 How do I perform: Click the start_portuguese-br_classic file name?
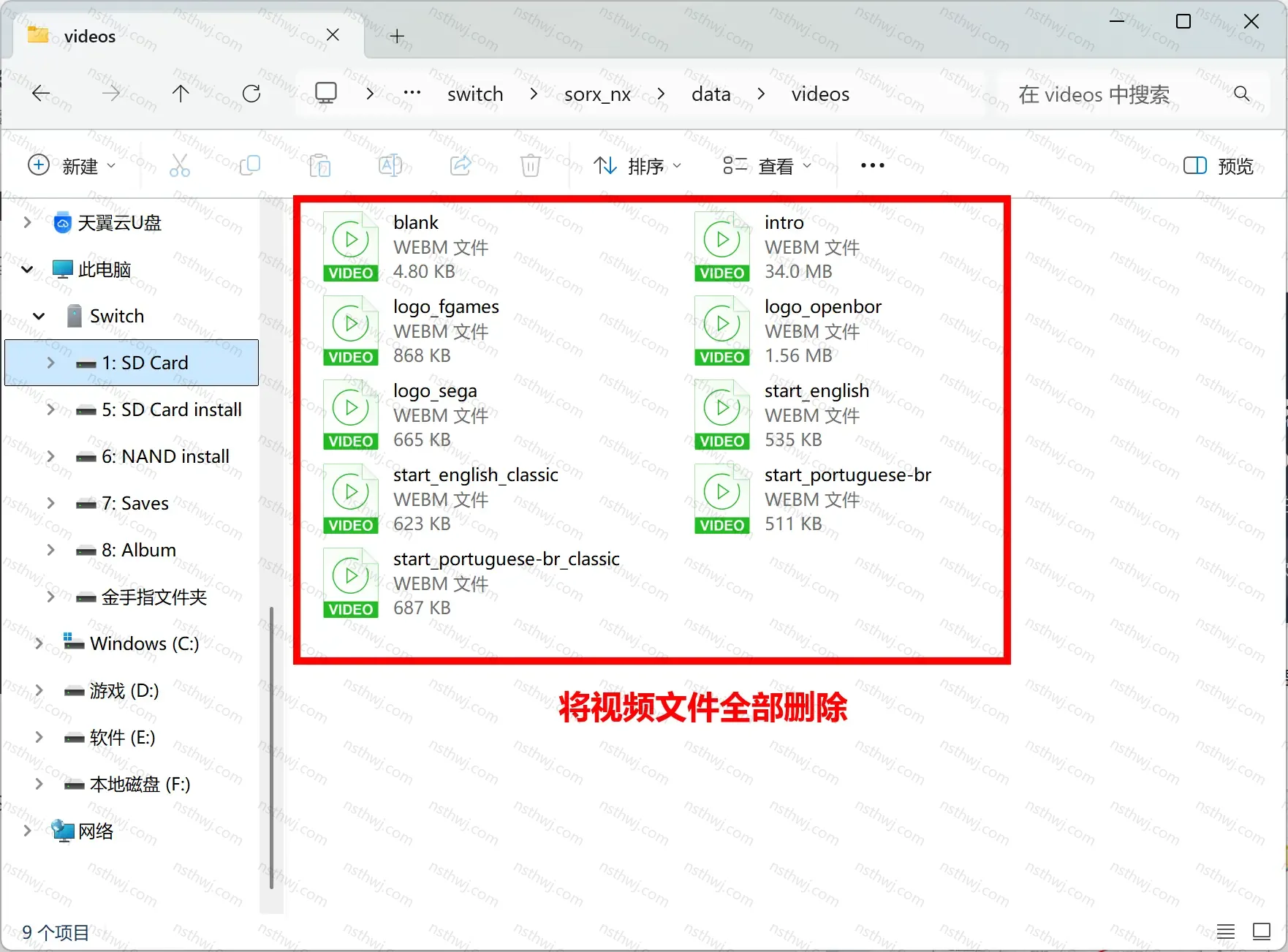click(507, 559)
